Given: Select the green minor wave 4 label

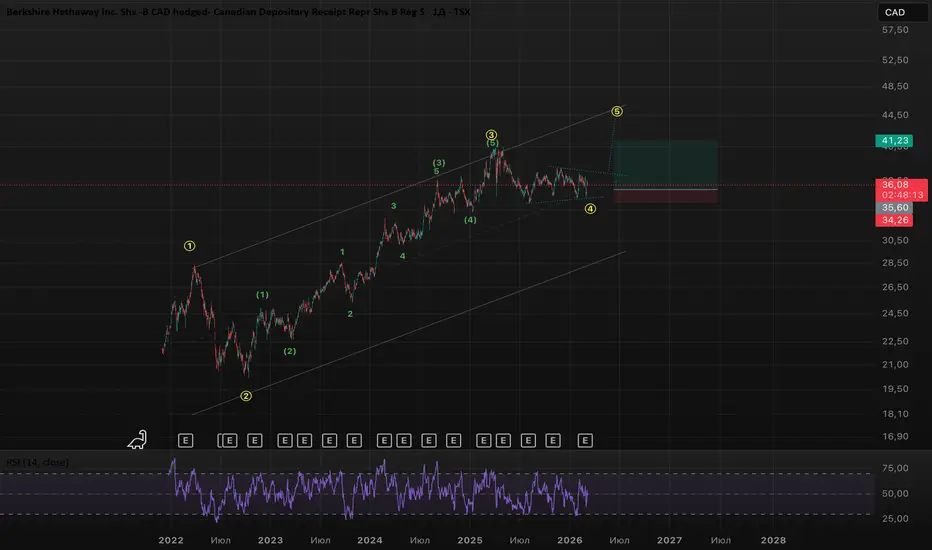Looking at the screenshot, I should click(x=402, y=256).
